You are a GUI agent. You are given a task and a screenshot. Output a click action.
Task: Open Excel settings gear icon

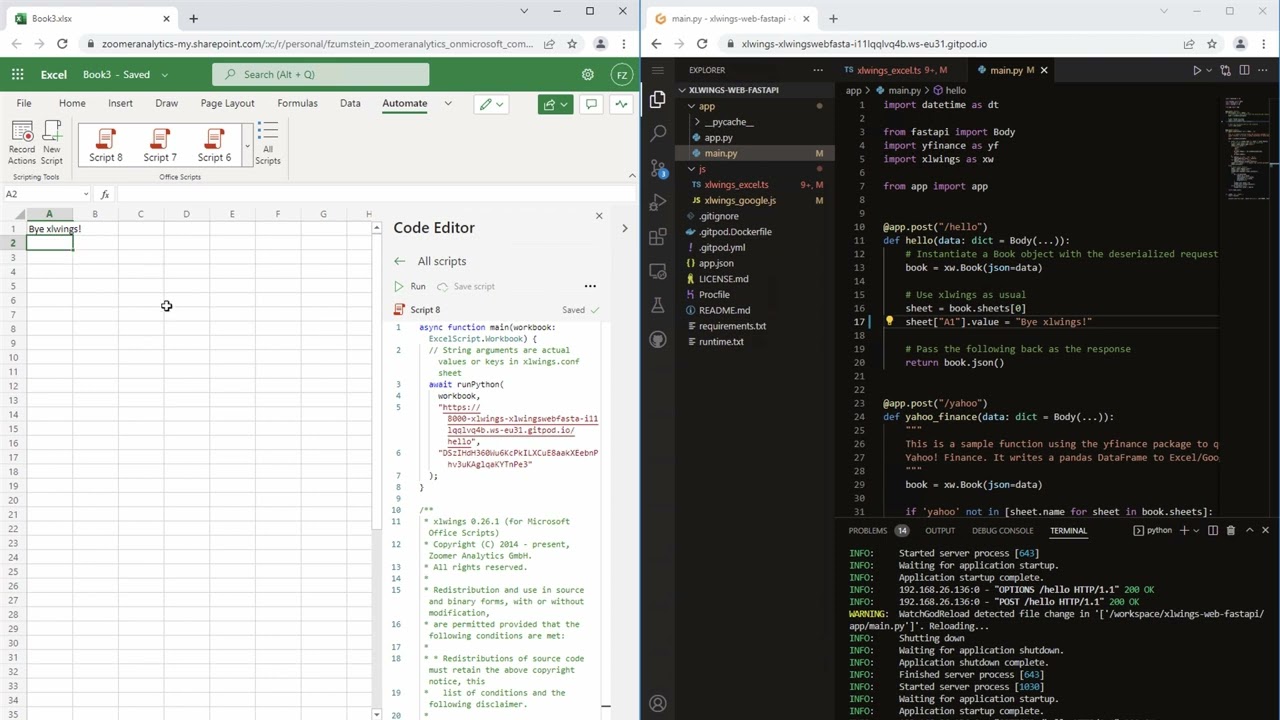588,74
